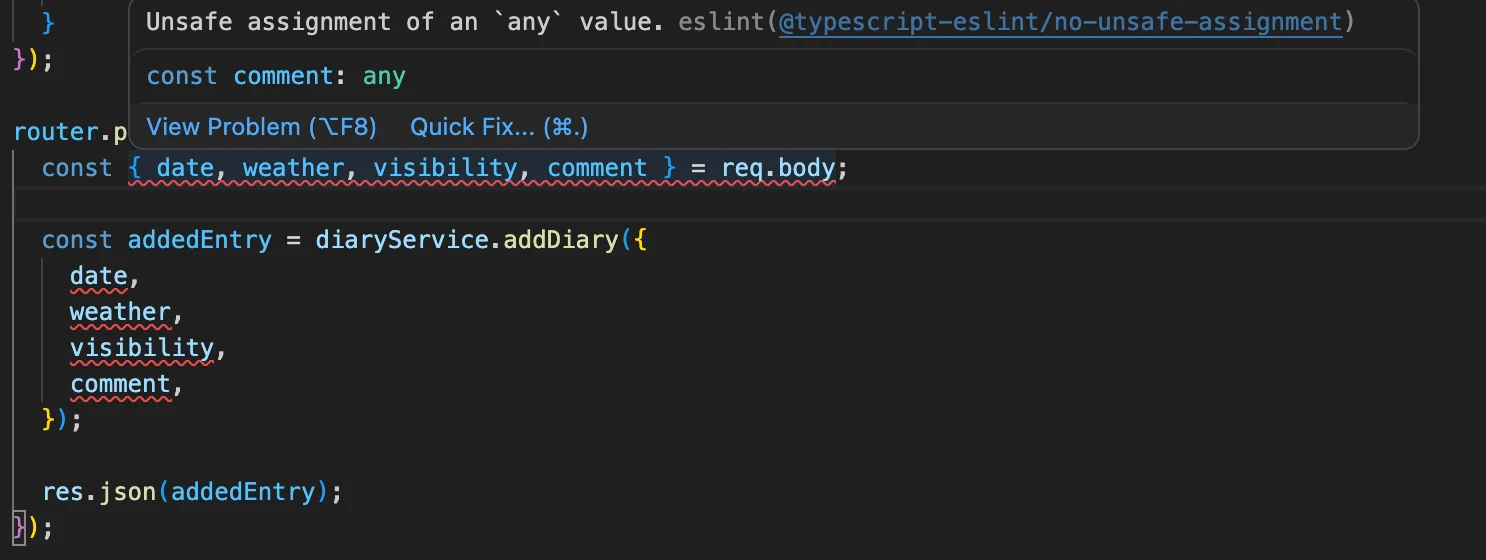
Task: Click 'comment' in the destructuring line
Action: (597, 168)
